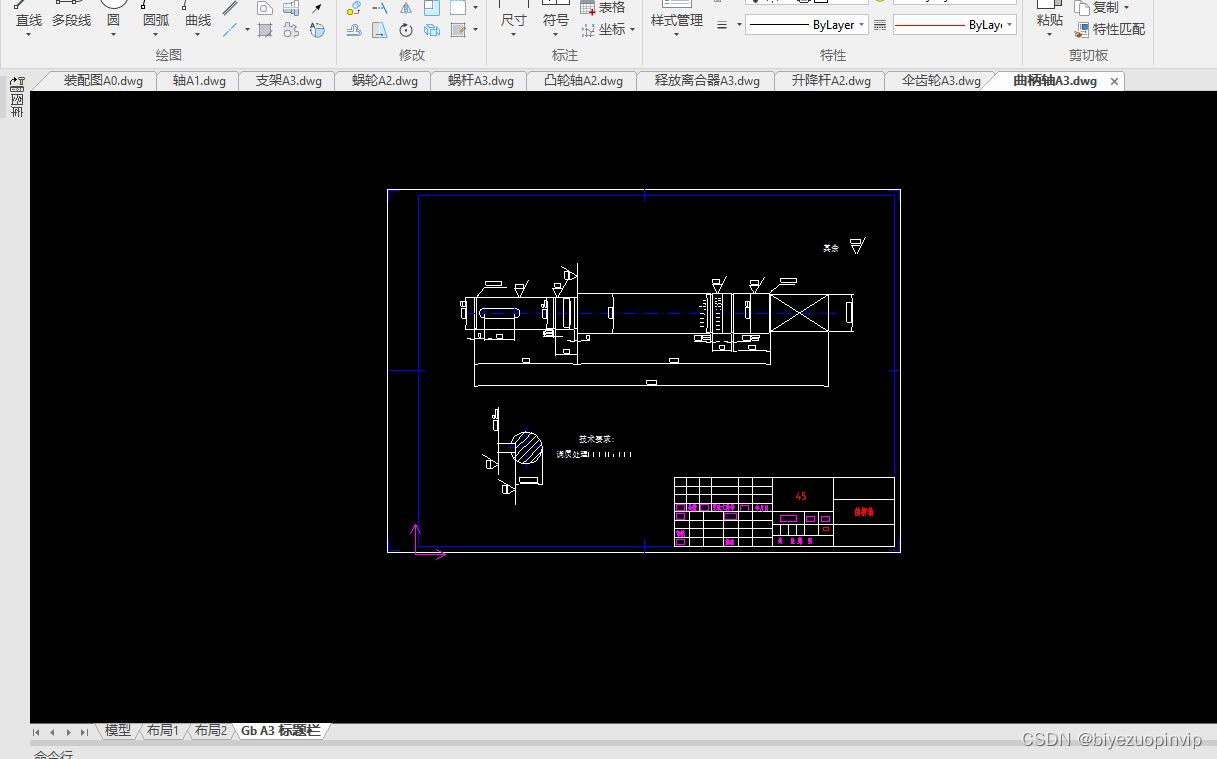1217x759 pixels.
Task: Click the hatch pattern icon in 绘图
Action: coord(265,30)
